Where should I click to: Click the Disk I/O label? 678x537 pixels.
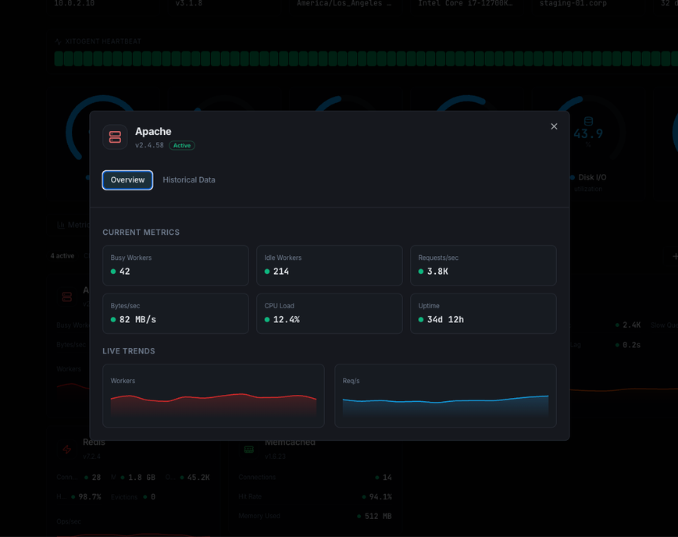592,177
